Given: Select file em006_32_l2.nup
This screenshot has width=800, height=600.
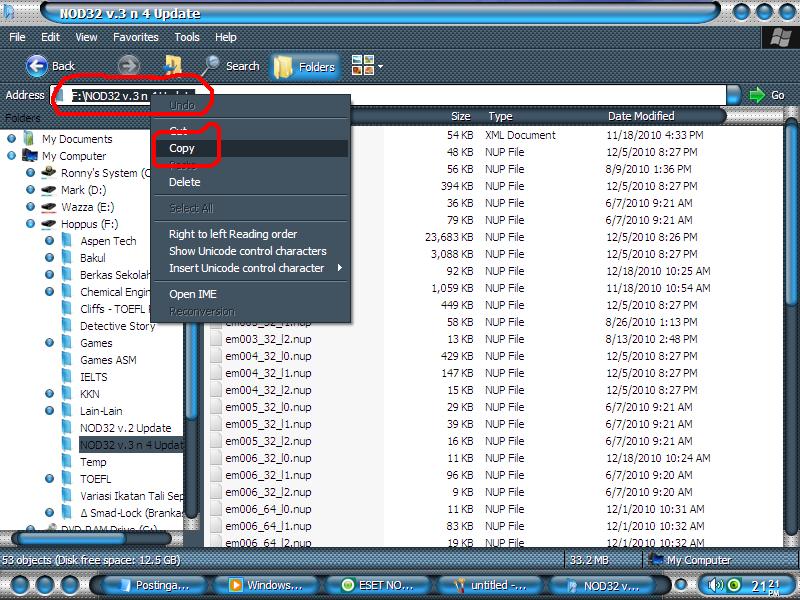Looking at the screenshot, I should click(268, 492).
